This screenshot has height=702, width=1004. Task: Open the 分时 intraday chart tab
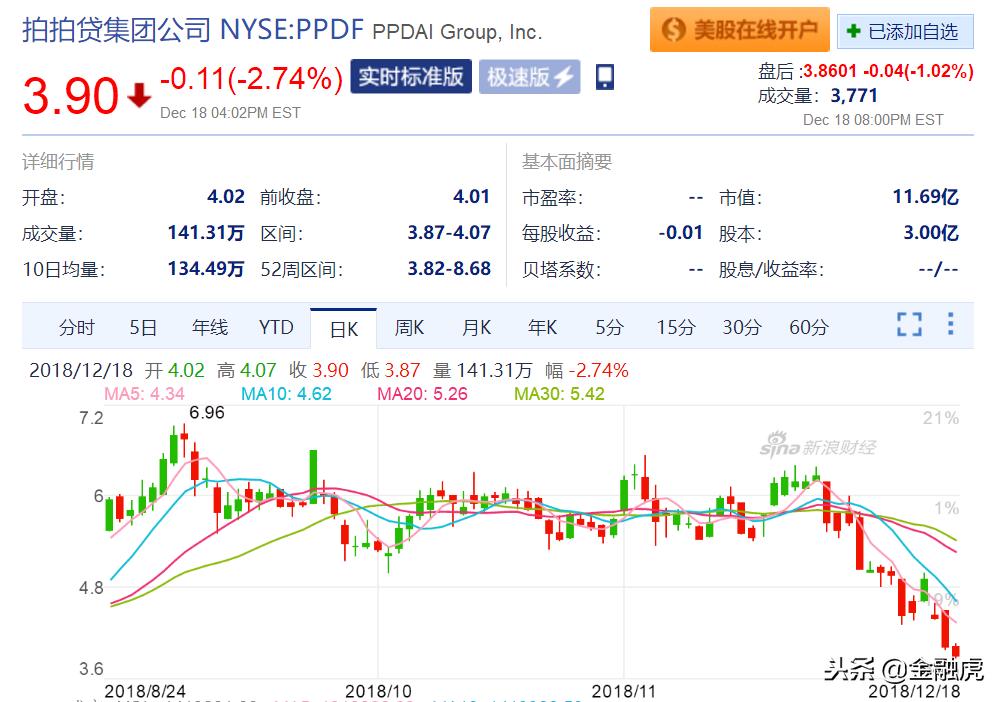[x=76, y=327]
